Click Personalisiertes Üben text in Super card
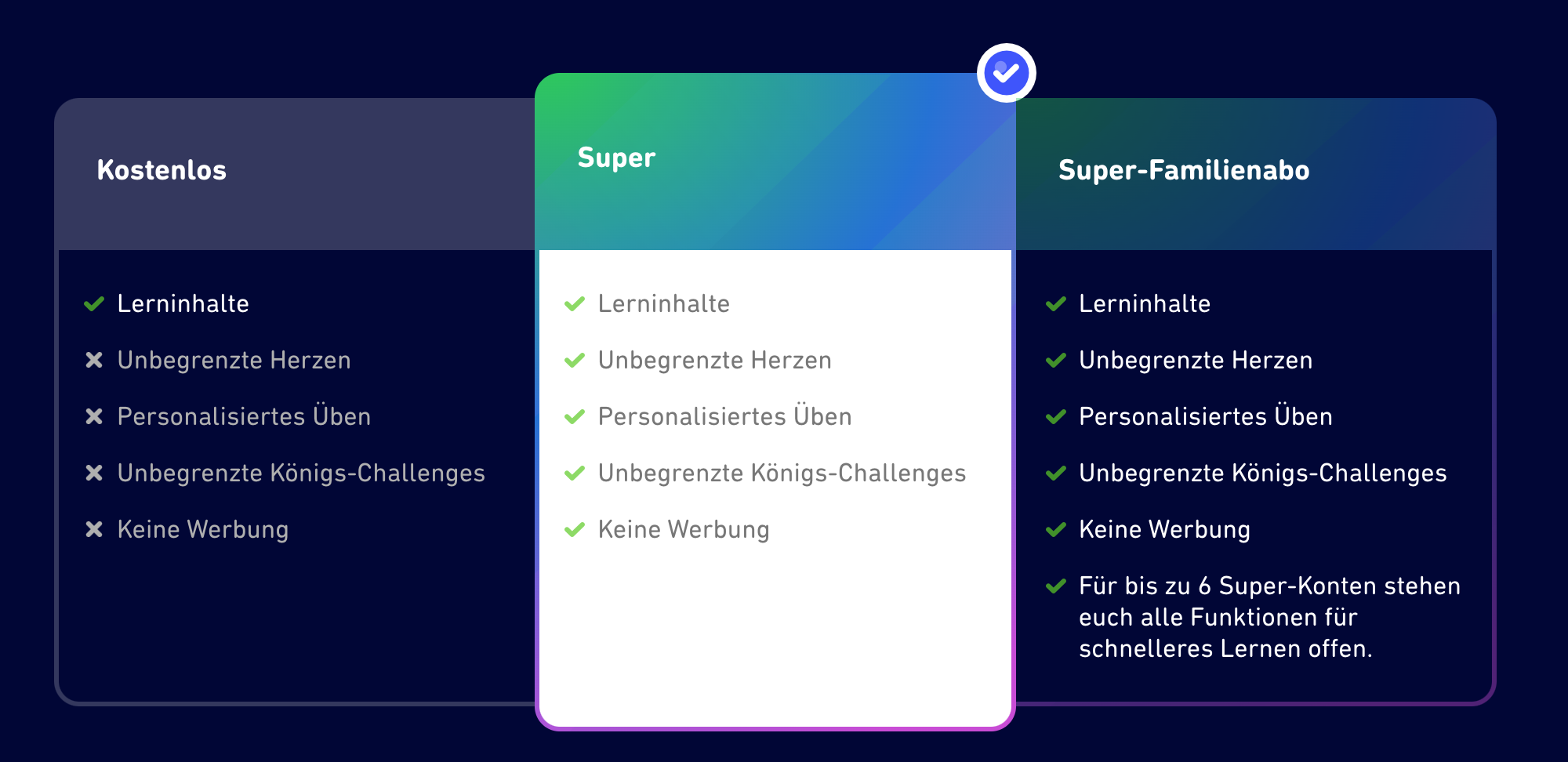Image resolution: width=1568 pixels, height=762 pixels. coord(724,415)
